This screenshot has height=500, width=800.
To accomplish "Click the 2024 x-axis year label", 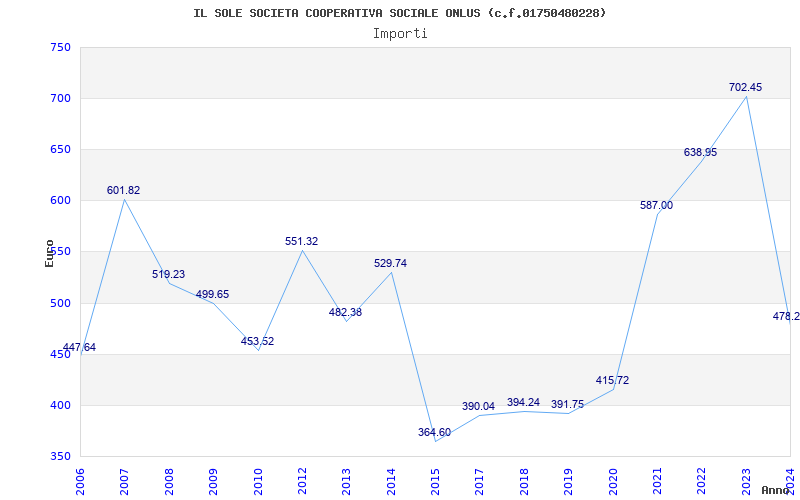I will (x=790, y=481).
